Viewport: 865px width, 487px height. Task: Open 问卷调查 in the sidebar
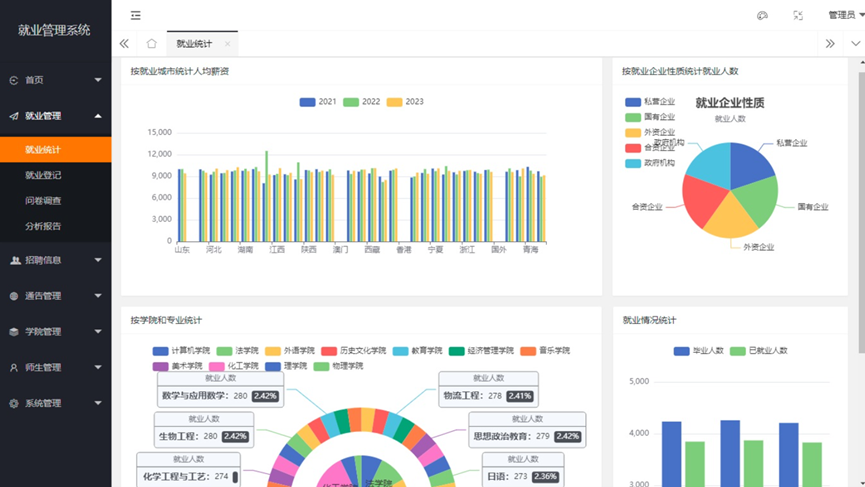[43, 201]
